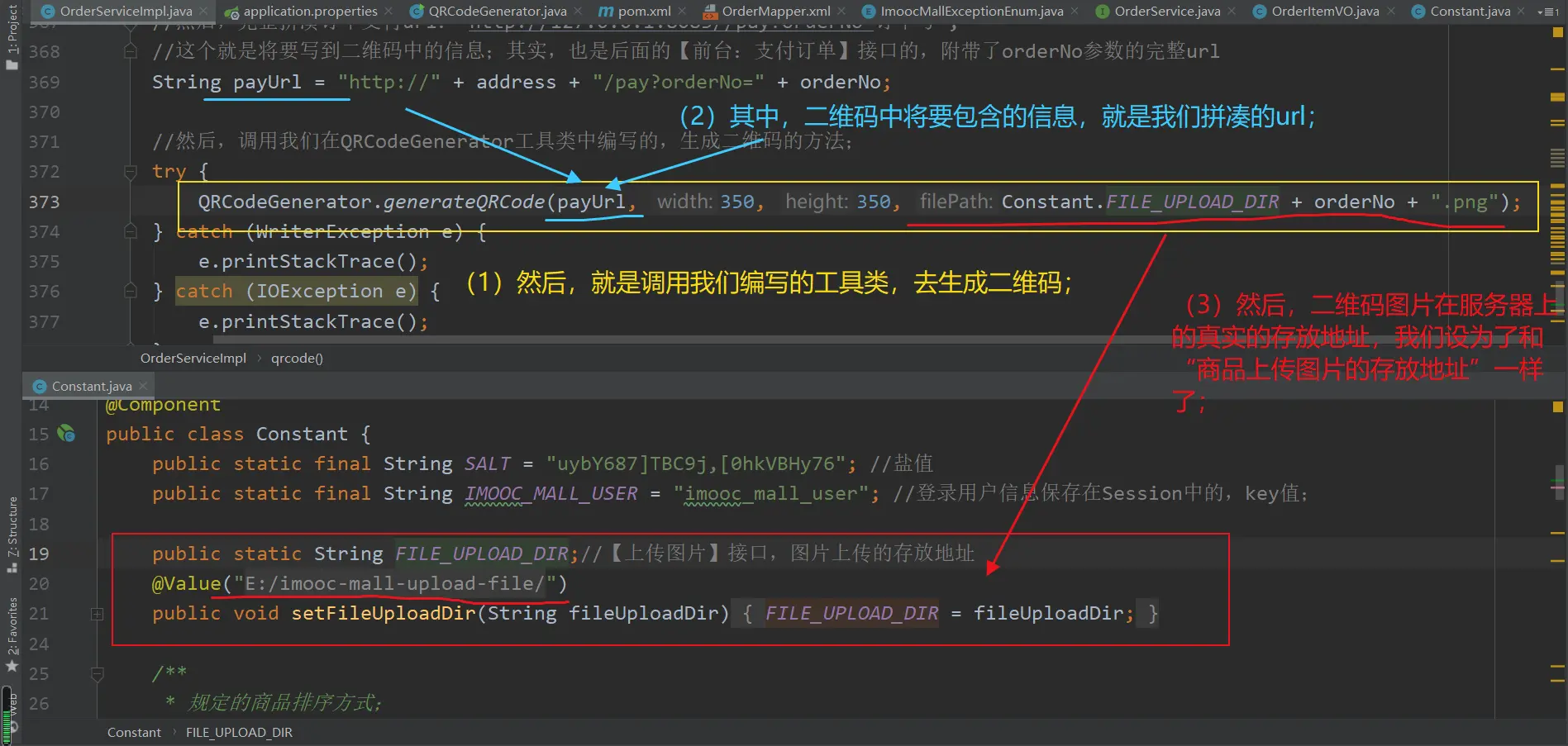This screenshot has height=746, width=1568.
Task: Click the "imooc_mall_user" string literal
Action: (x=770, y=493)
